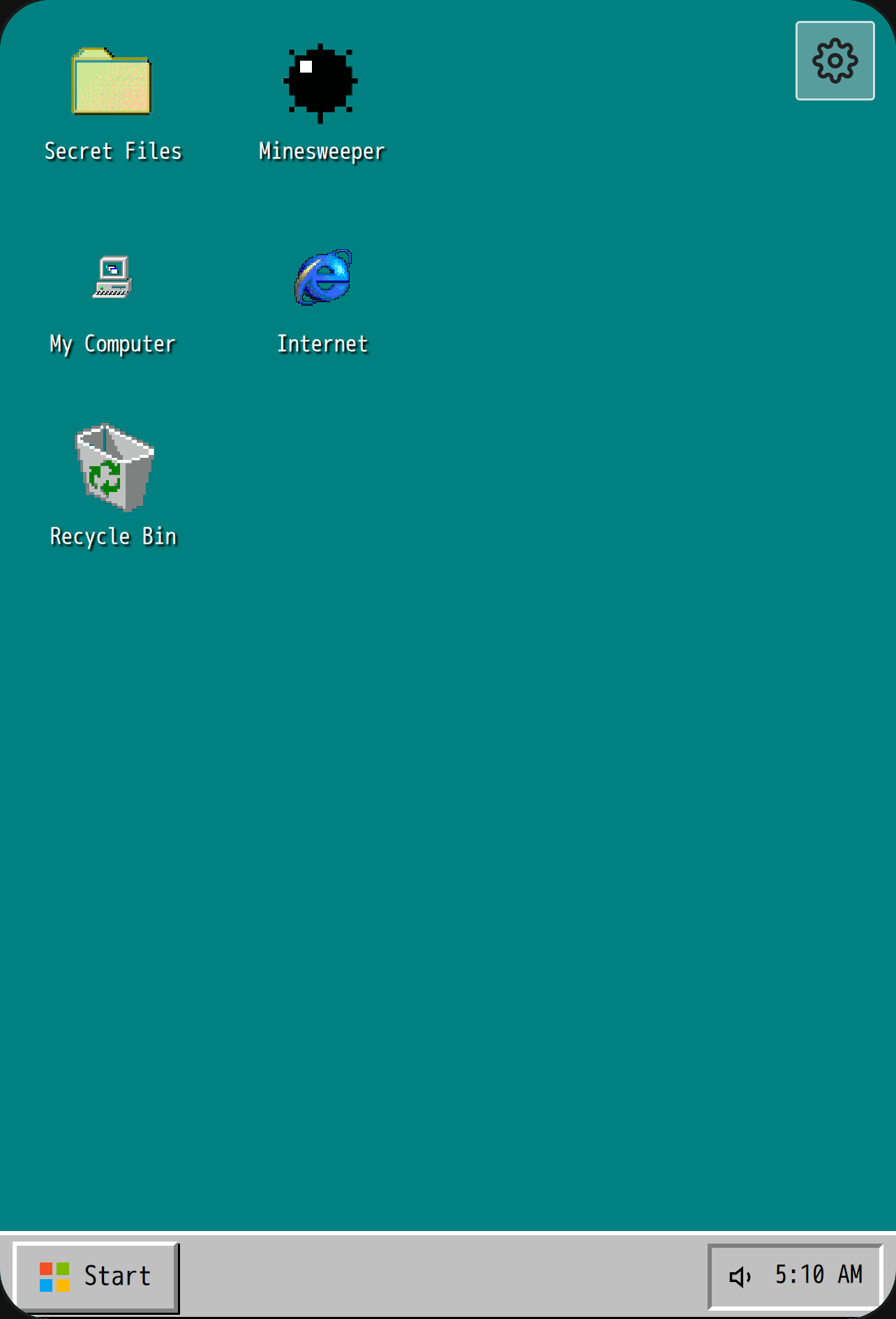Click the 5:10 AM clock

(819, 1275)
